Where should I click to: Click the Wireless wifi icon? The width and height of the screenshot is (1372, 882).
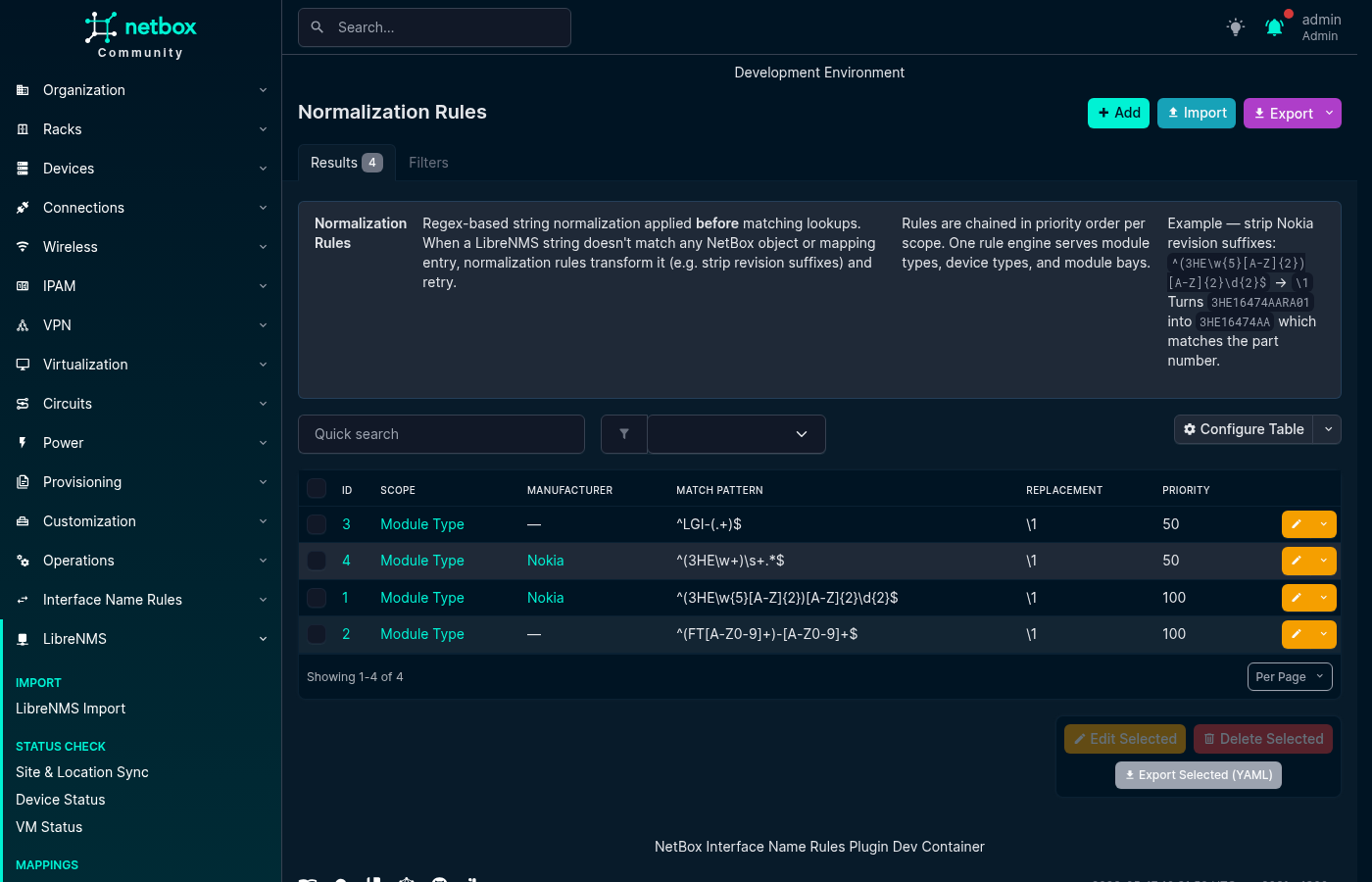(x=23, y=247)
